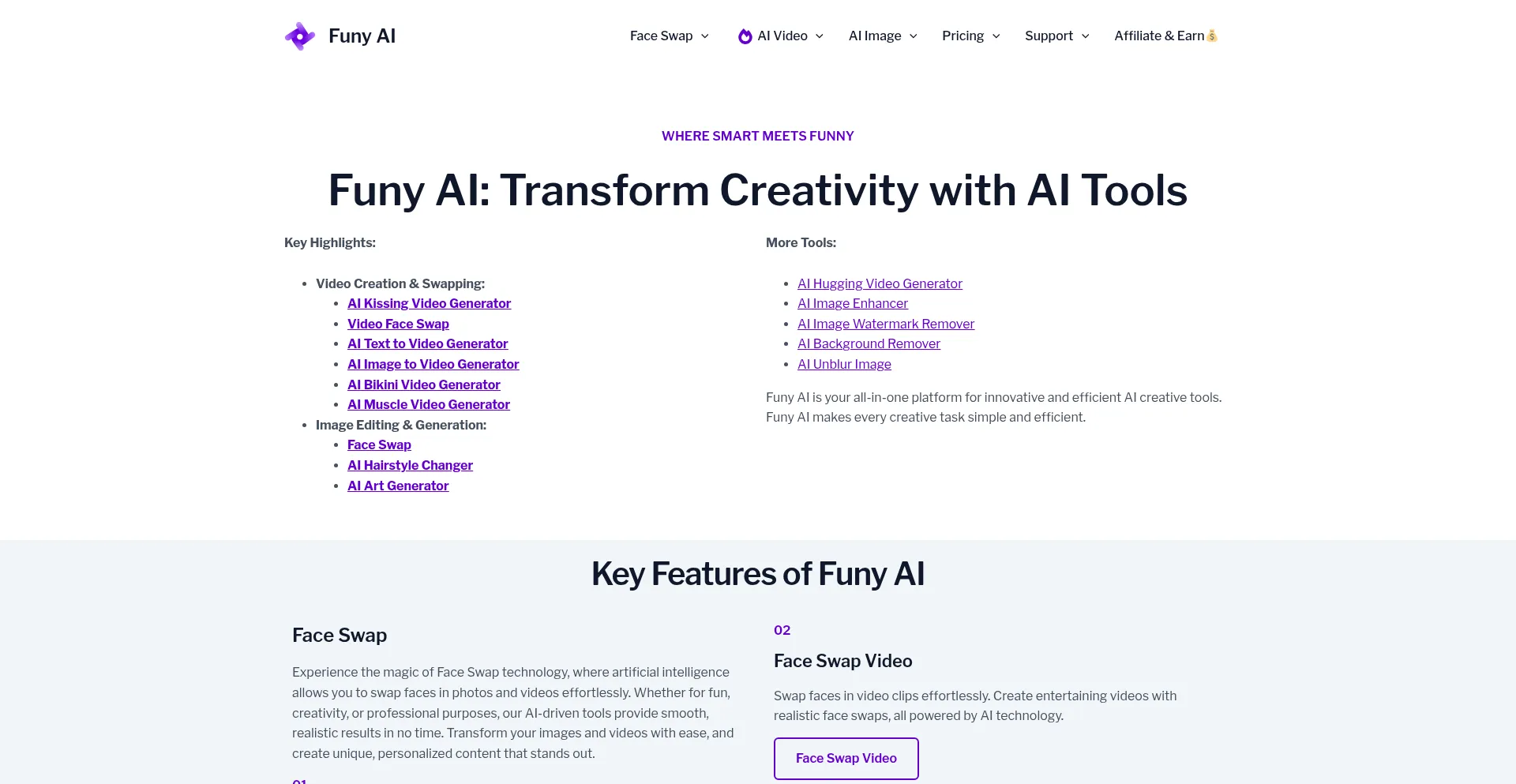Open the AI Hugging Video Generator link
Screen dimensions: 1516x784
880,283
